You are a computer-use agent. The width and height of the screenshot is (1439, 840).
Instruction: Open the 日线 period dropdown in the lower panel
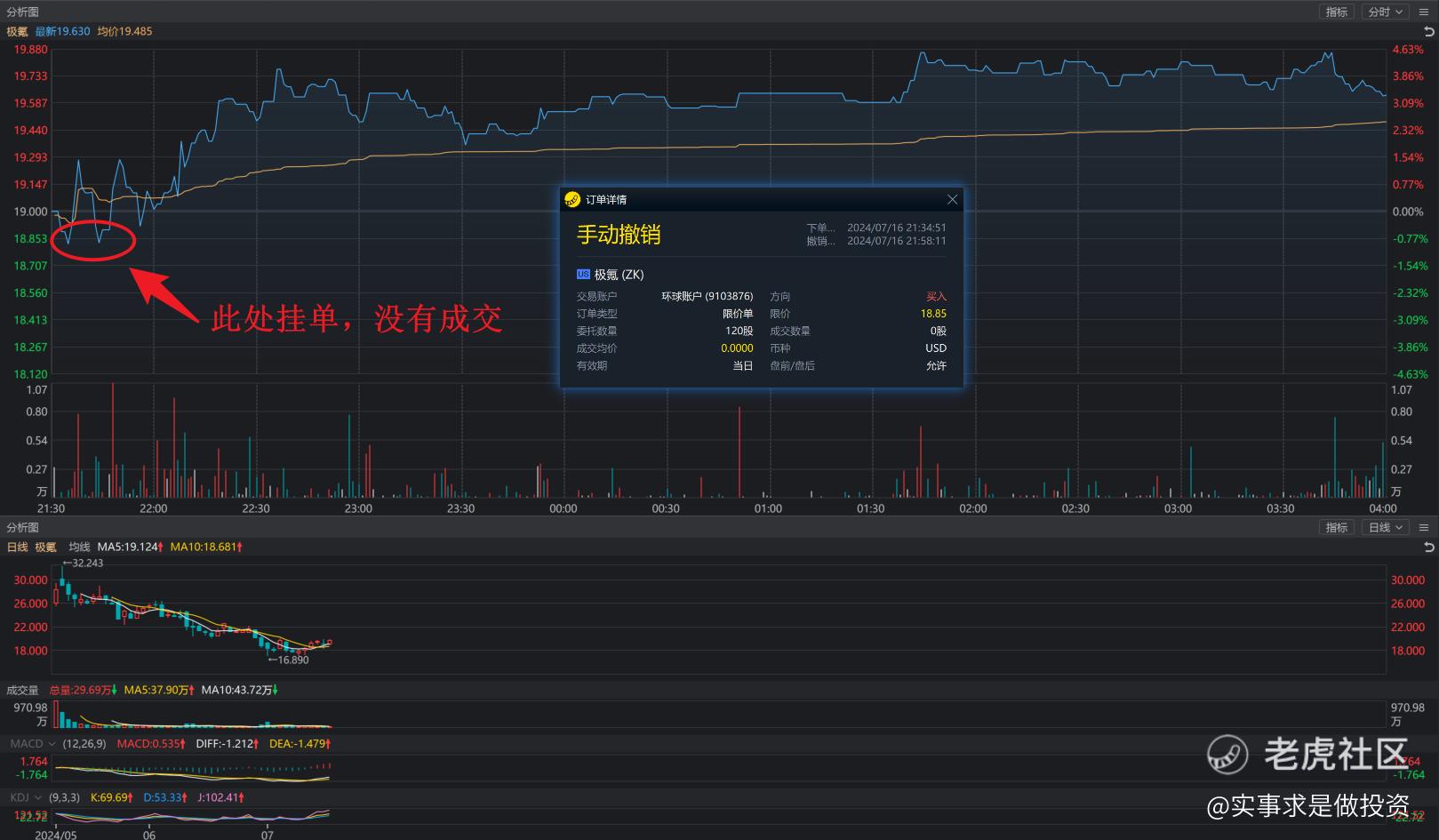[1385, 527]
